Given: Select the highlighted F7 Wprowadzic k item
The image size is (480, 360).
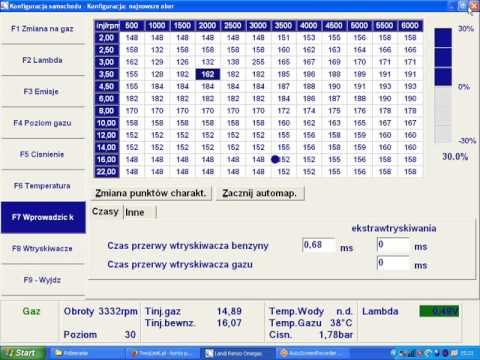Looking at the screenshot, I should click(x=43, y=217).
